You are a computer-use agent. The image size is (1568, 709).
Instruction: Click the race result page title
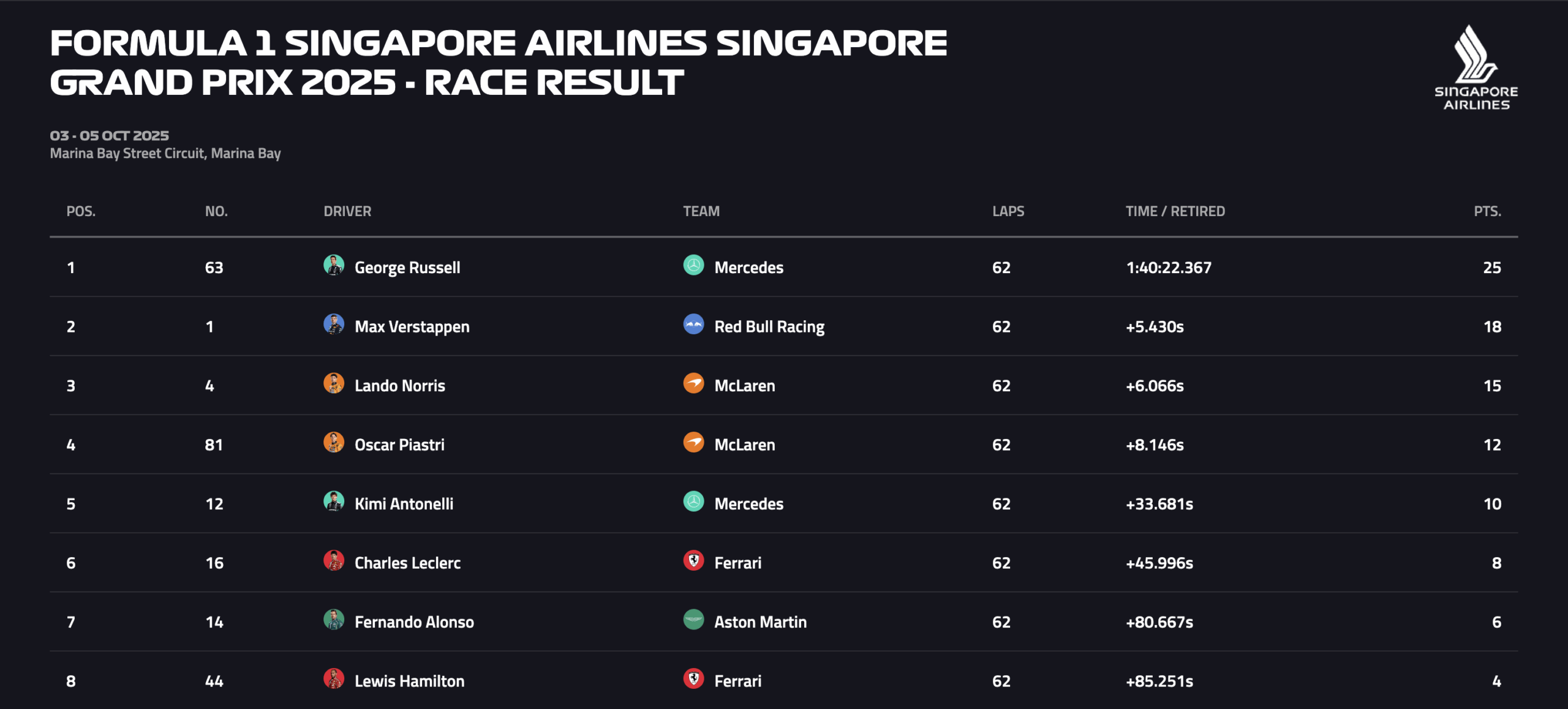point(498,62)
